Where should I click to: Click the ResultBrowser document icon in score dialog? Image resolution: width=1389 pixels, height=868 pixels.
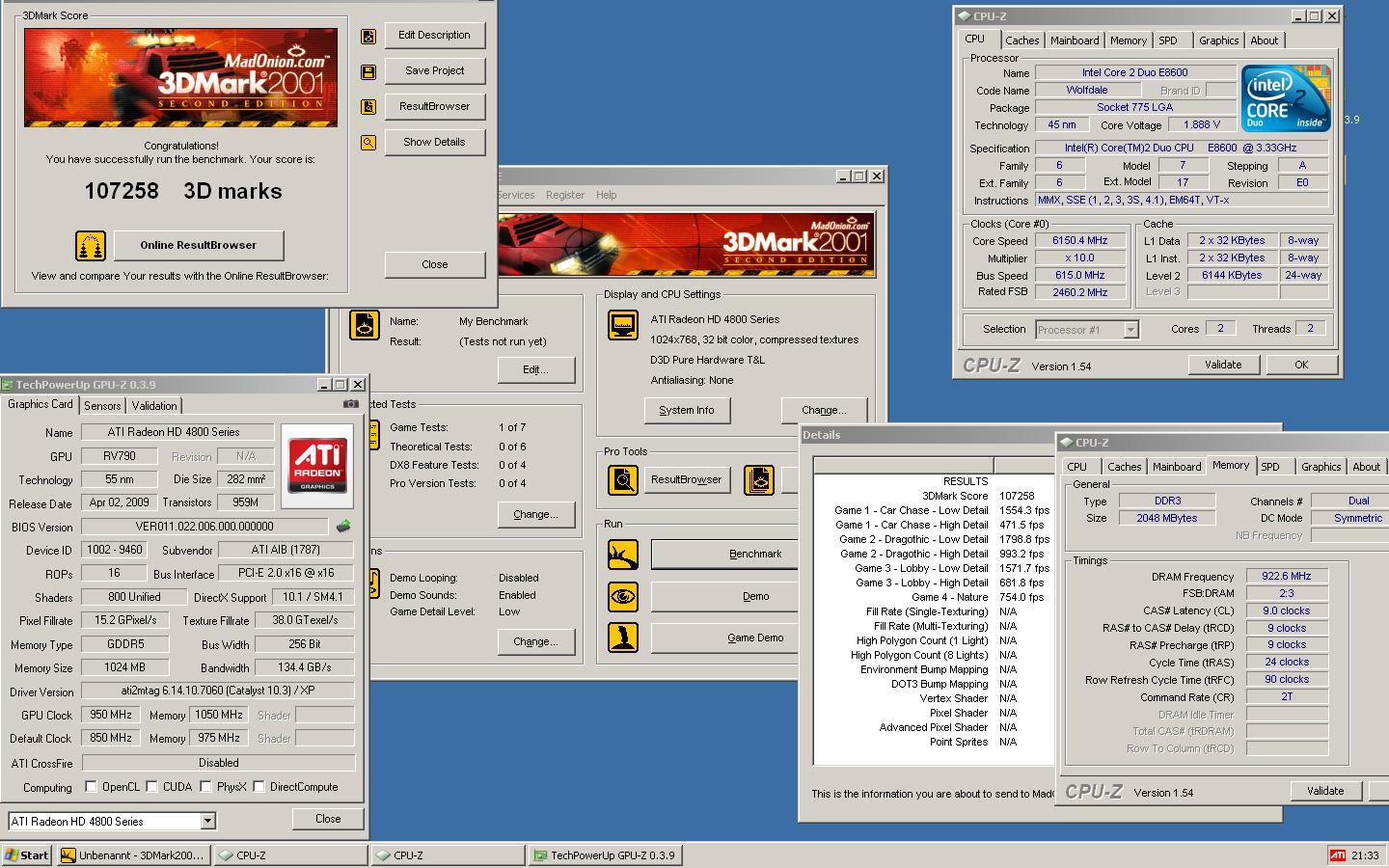pos(368,107)
